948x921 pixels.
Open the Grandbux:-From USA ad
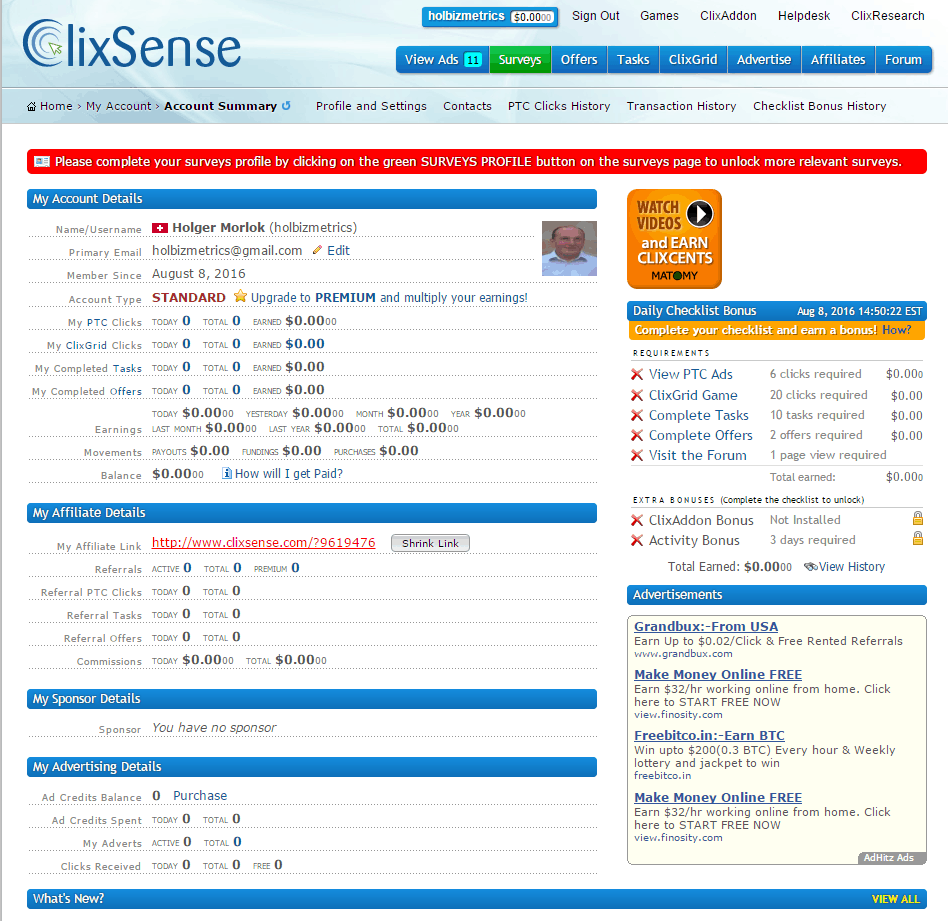tap(706, 626)
